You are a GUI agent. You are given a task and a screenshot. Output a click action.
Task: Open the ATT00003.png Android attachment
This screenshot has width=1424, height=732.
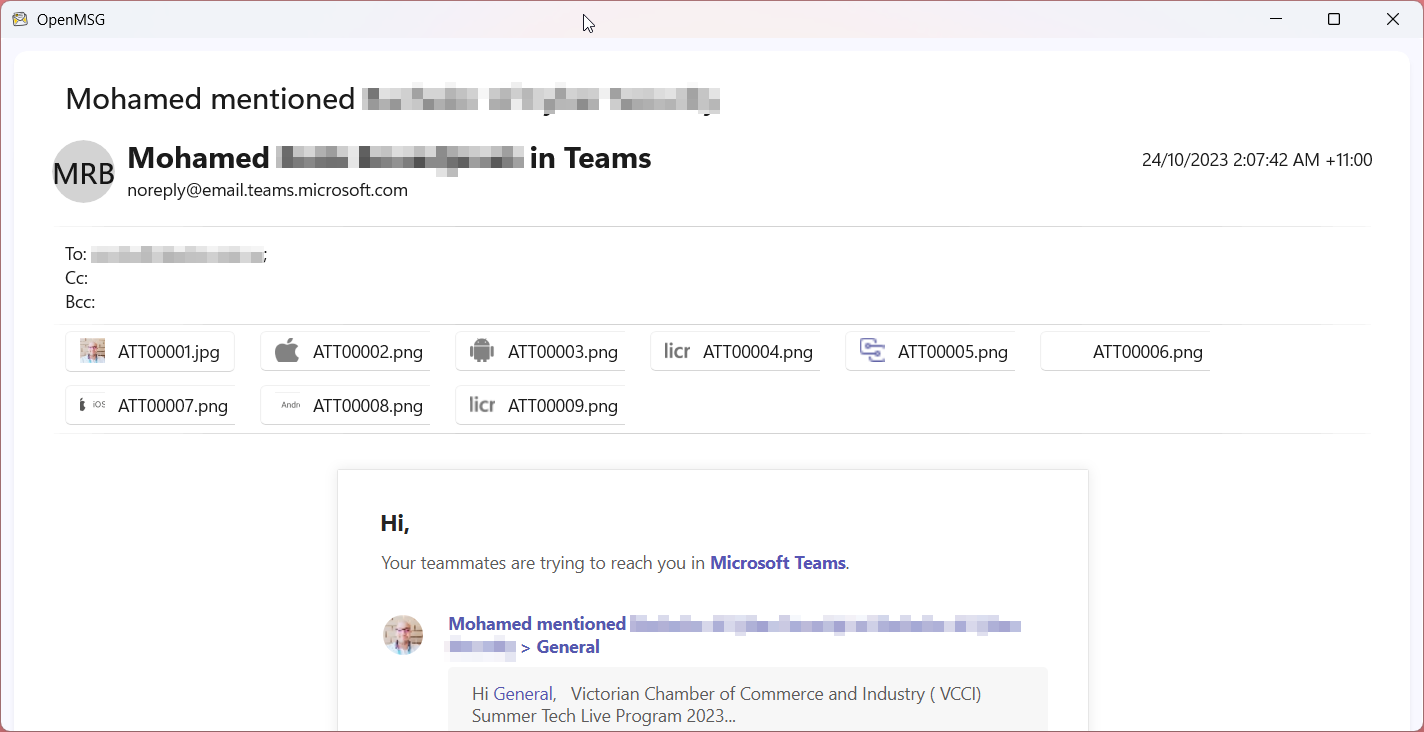pos(540,352)
